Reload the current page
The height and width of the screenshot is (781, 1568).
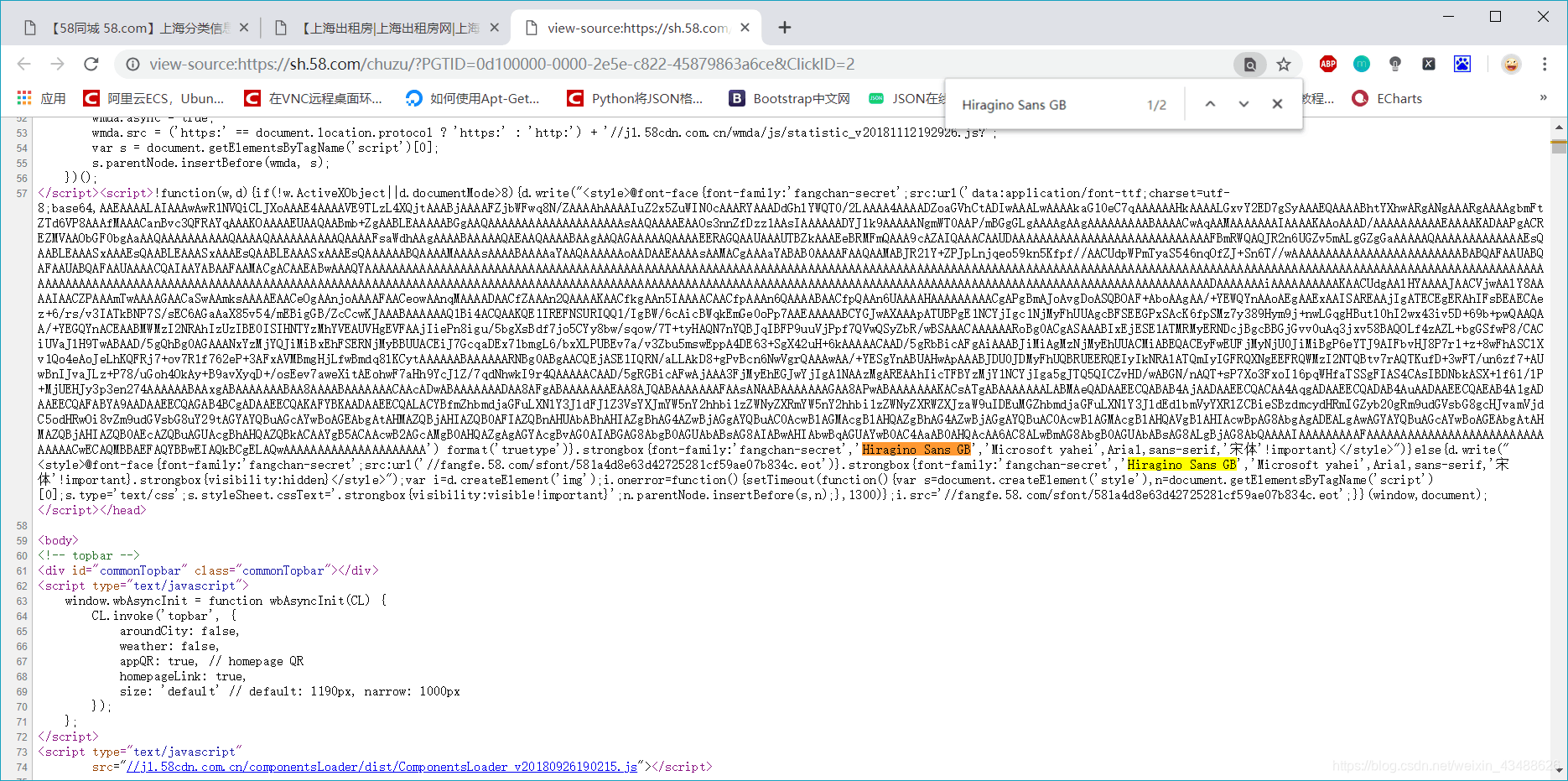pyautogui.click(x=91, y=64)
